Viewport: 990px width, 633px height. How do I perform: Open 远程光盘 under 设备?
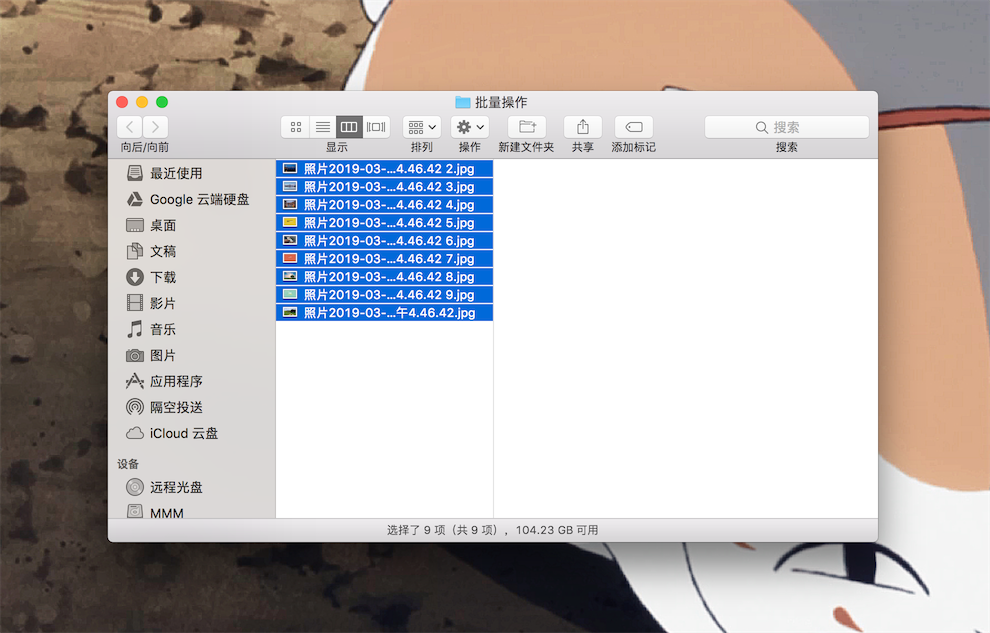192,487
